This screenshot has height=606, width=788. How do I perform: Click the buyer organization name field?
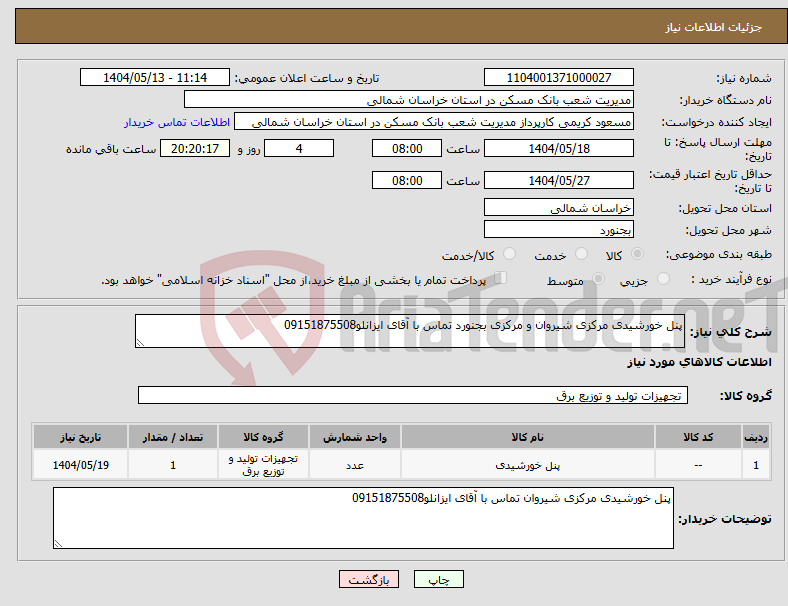pos(409,100)
